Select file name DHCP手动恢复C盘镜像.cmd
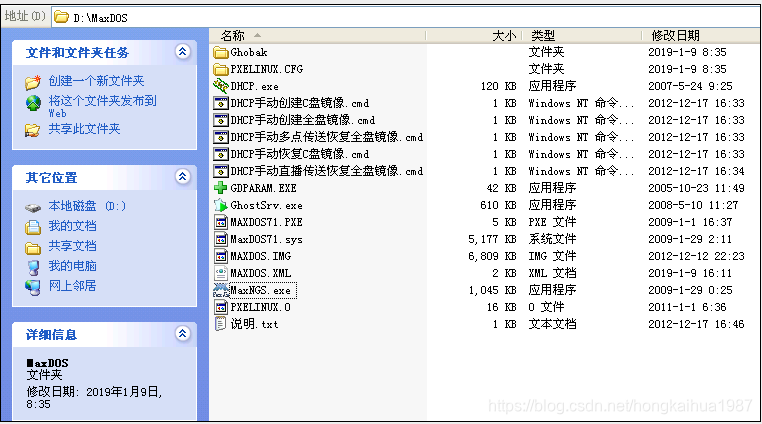This screenshot has height=424, width=762. [x=300, y=154]
